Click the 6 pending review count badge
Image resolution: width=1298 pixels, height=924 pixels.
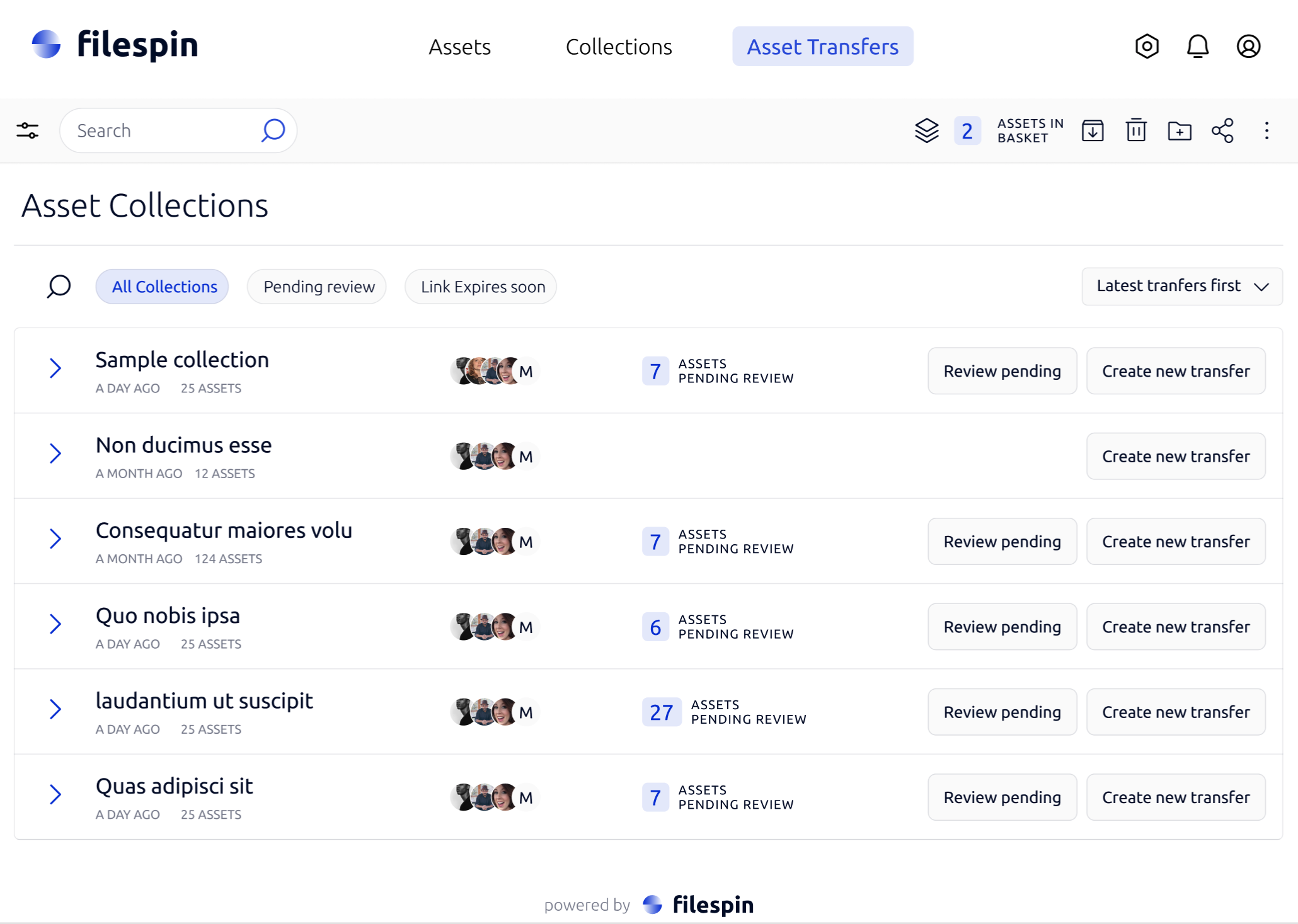pyautogui.click(x=655, y=627)
